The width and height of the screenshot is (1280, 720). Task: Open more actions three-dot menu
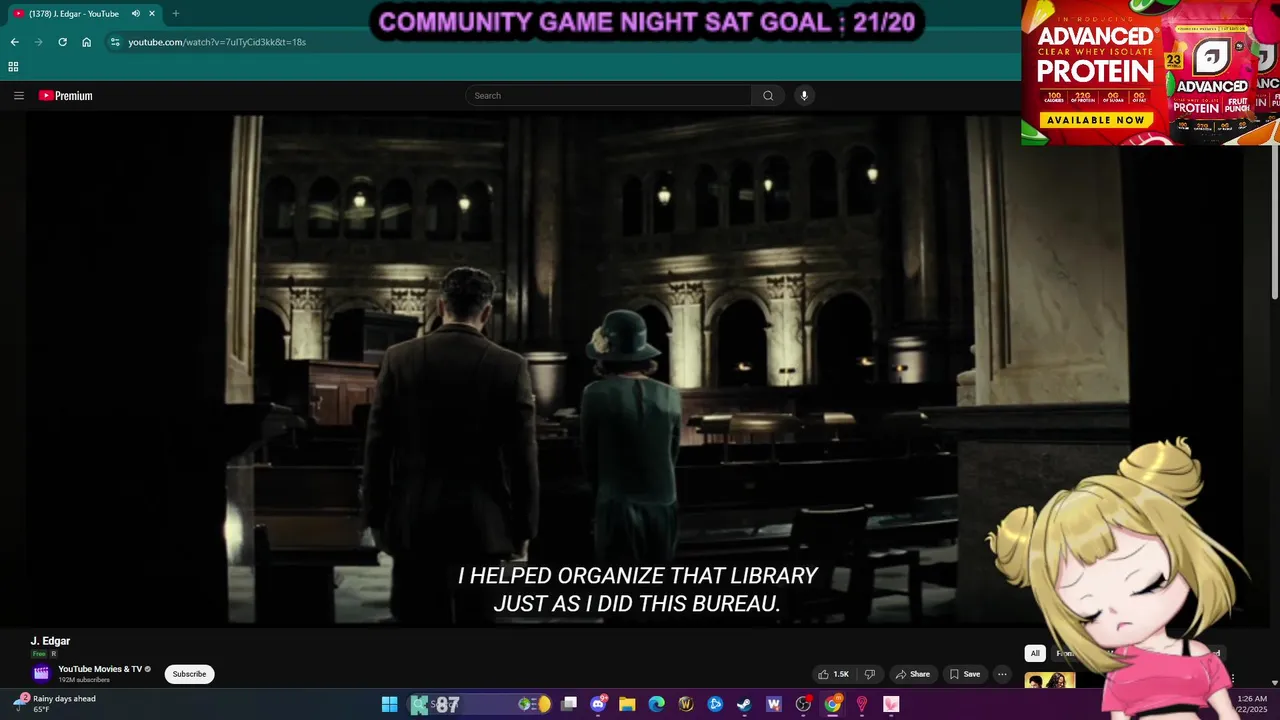click(1002, 674)
